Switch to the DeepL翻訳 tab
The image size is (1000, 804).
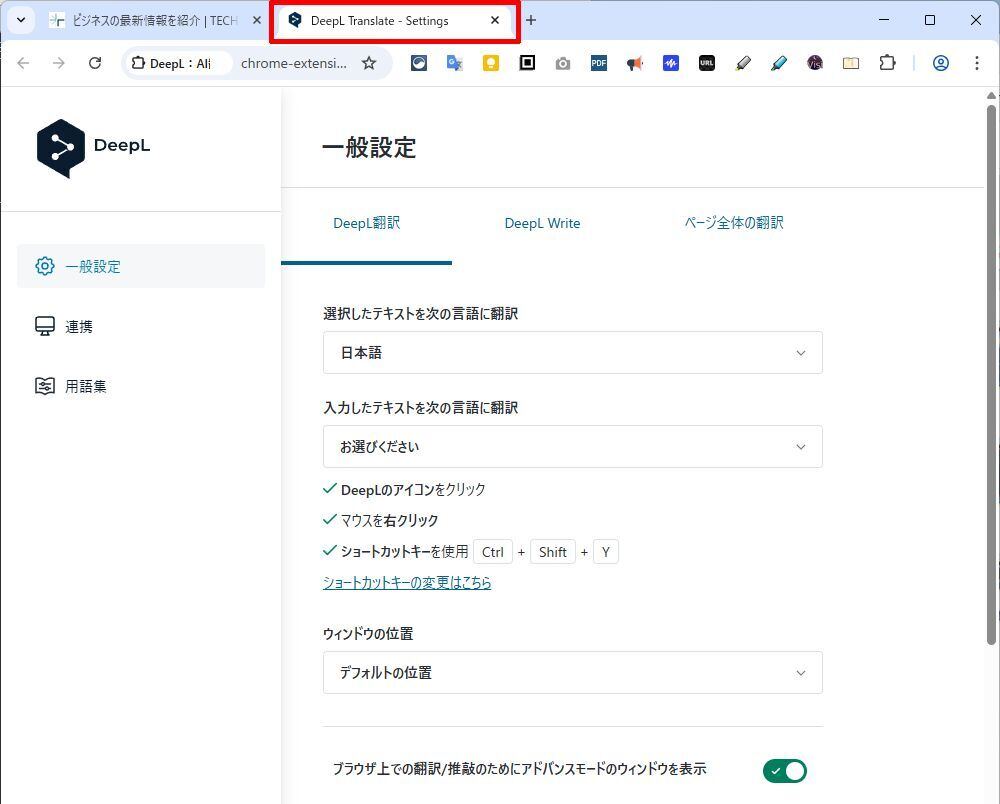point(367,223)
